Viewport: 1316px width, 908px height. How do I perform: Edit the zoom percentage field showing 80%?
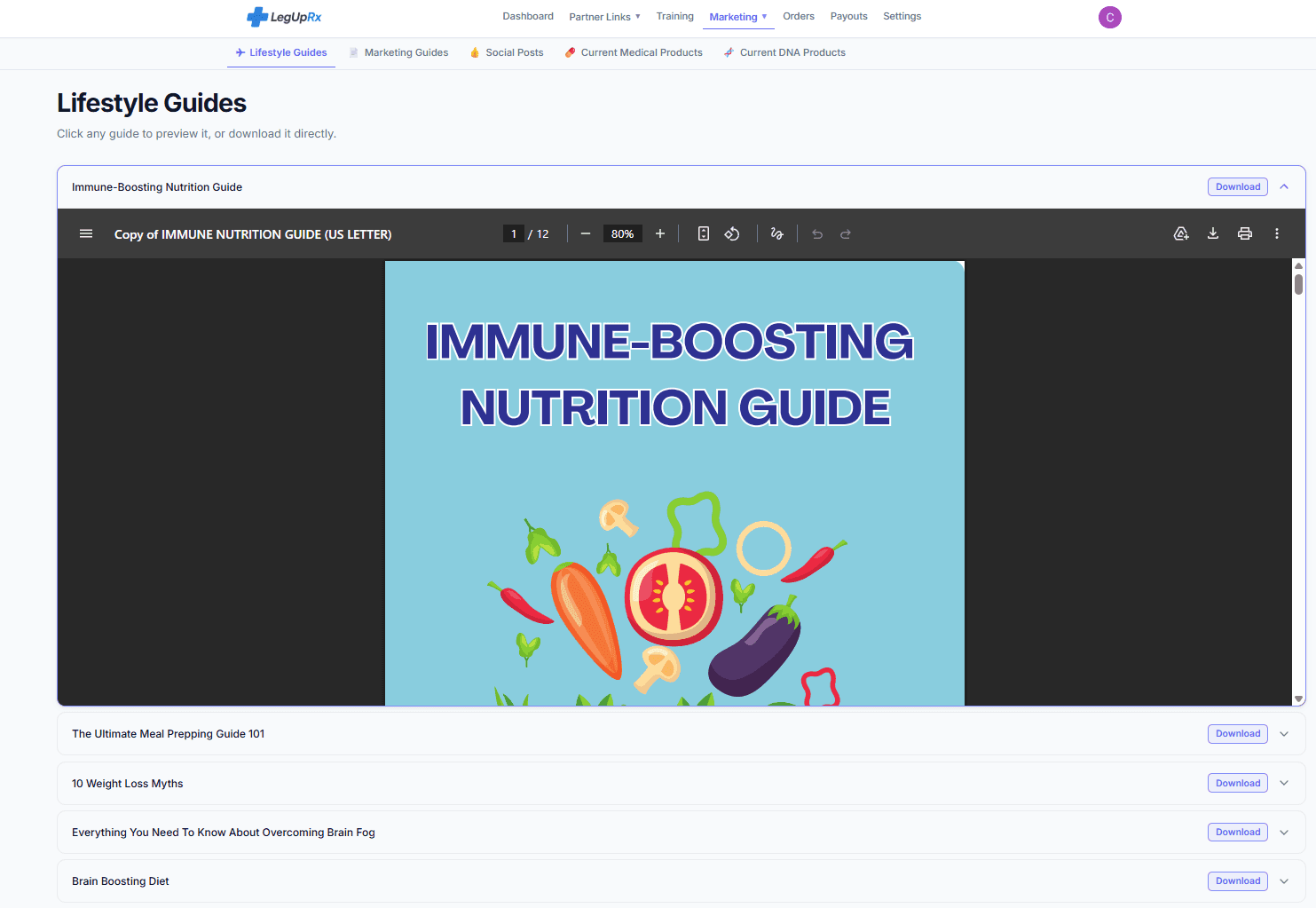[x=622, y=233]
